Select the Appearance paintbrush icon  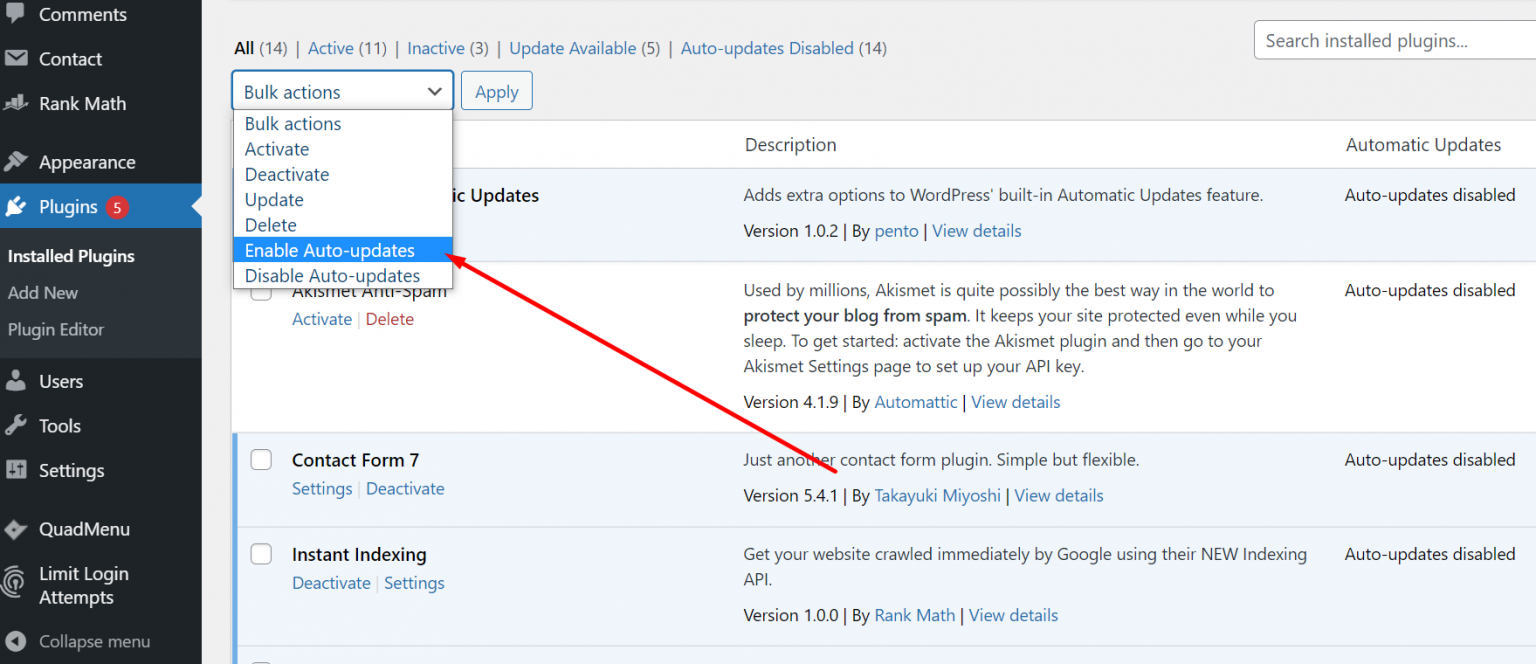click(x=17, y=161)
